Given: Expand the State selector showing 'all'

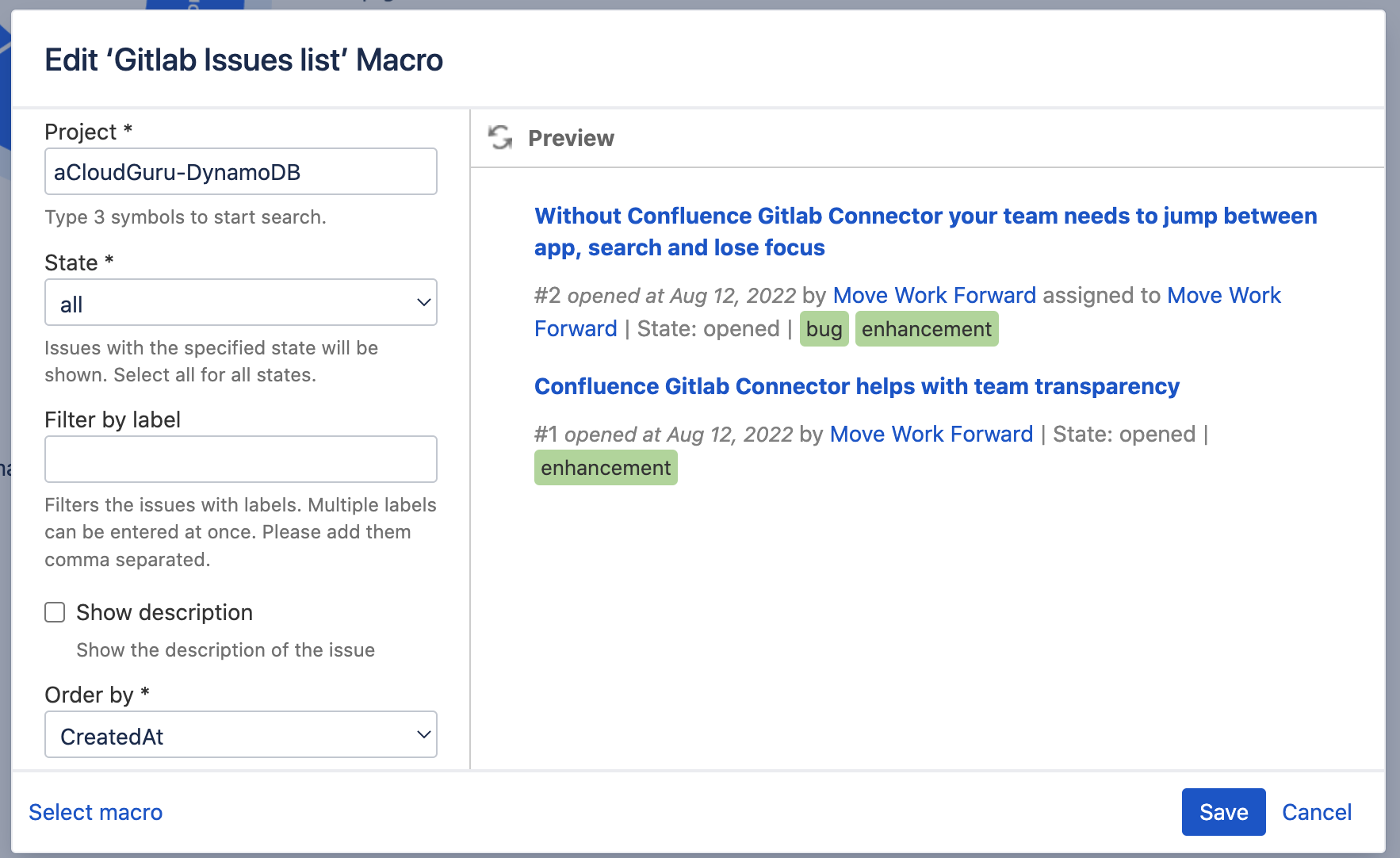Looking at the screenshot, I should coord(240,302).
